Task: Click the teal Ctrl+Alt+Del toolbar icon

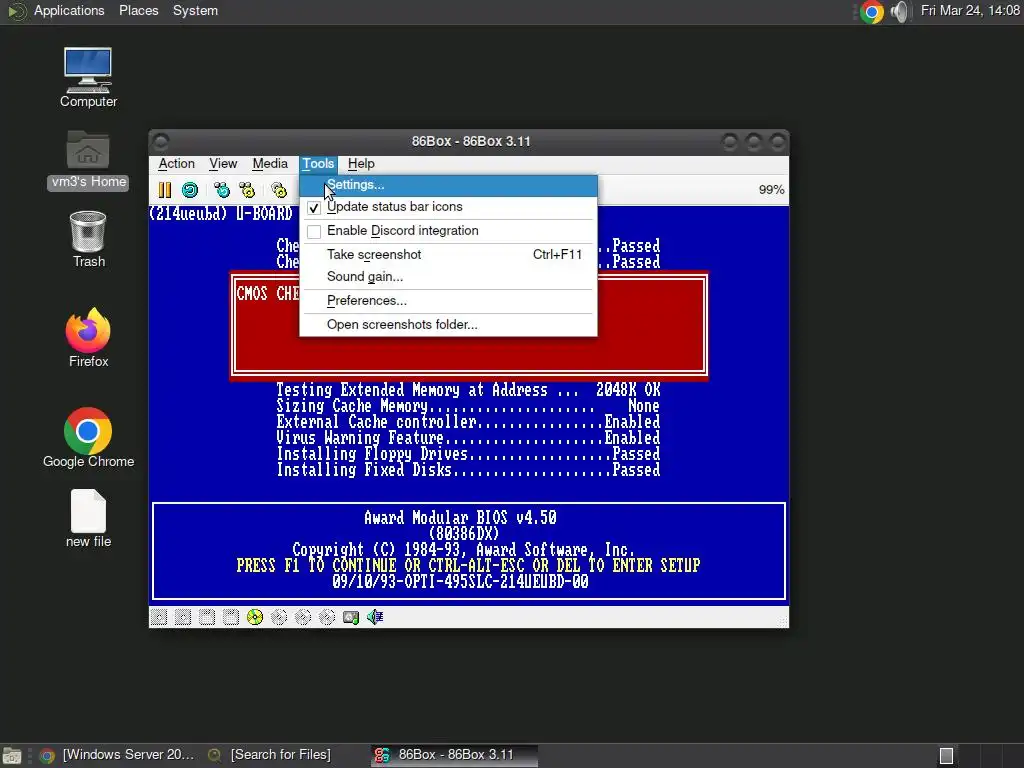Action: click(x=222, y=190)
